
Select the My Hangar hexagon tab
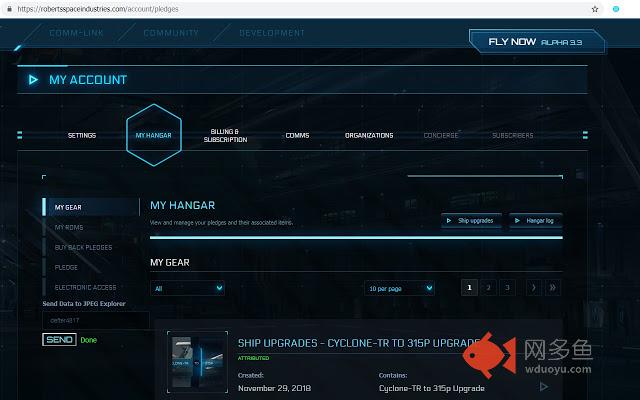153,135
